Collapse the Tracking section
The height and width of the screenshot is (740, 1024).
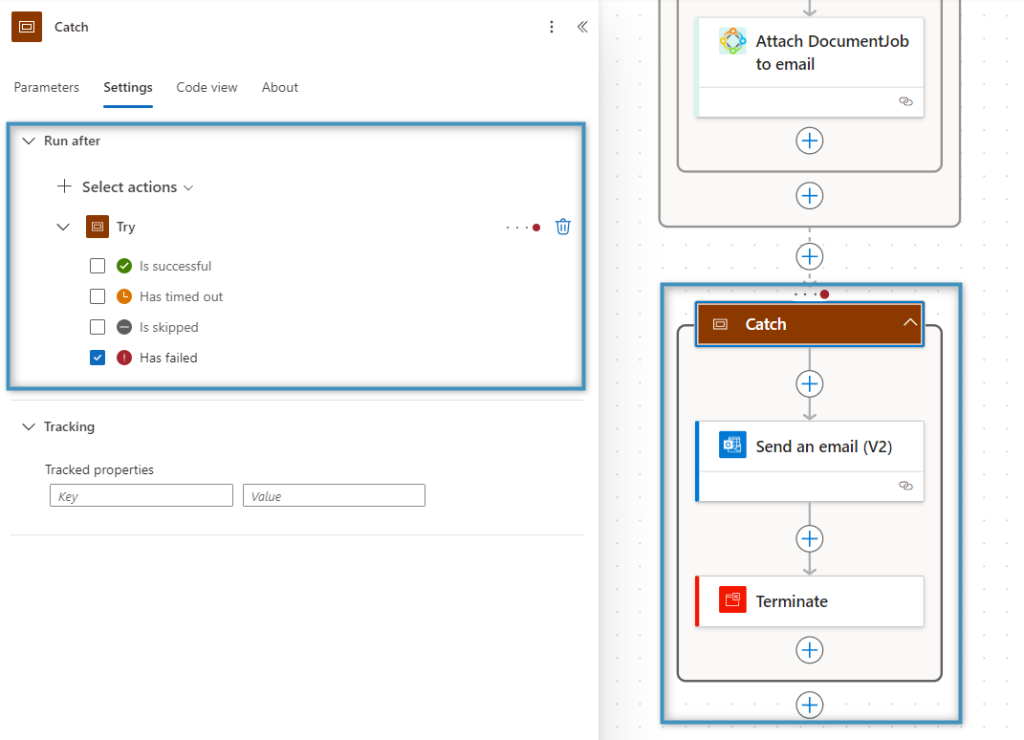click(29, 426)
